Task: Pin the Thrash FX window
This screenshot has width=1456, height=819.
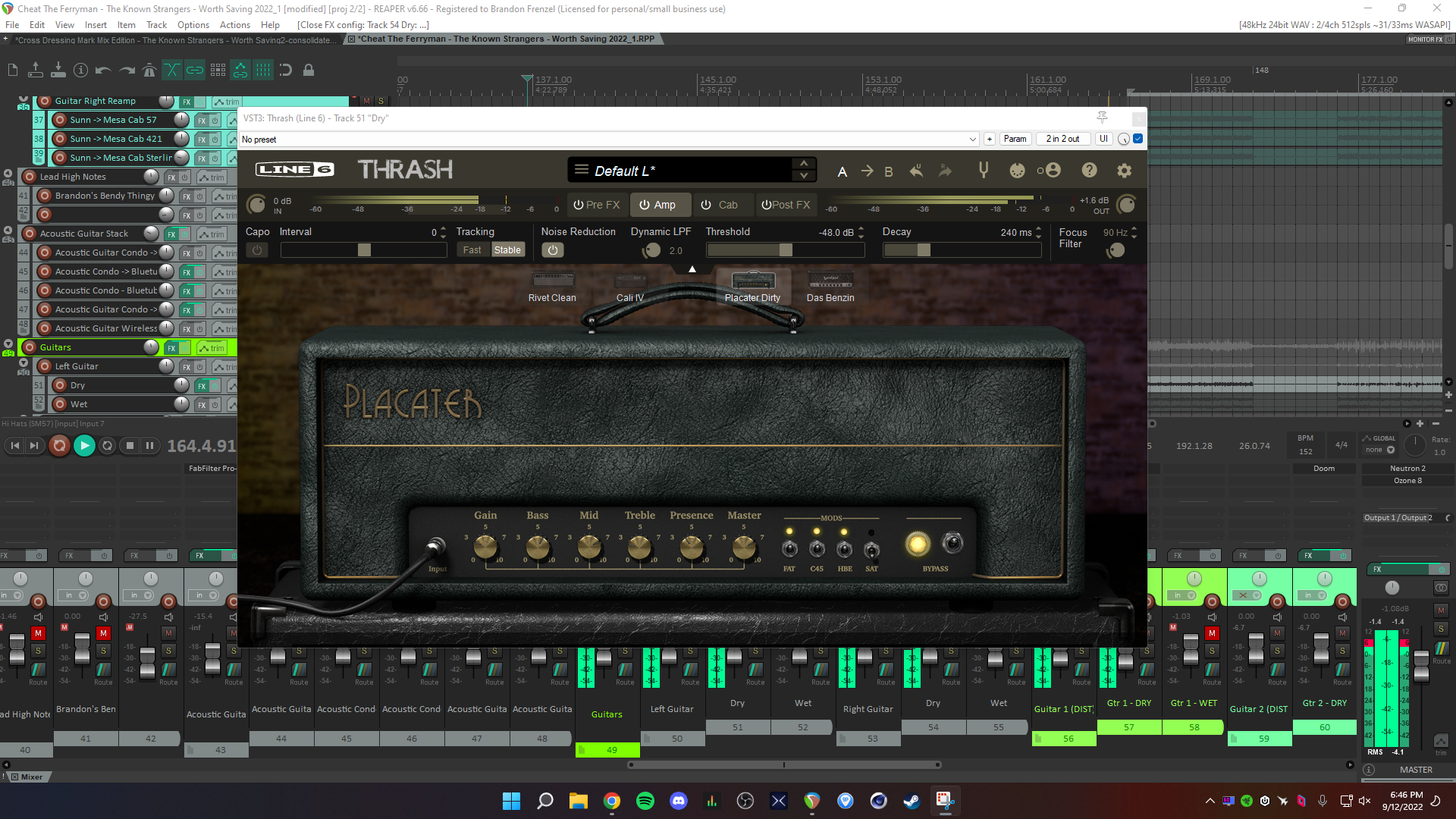Action: click(x=1102, y=118)
